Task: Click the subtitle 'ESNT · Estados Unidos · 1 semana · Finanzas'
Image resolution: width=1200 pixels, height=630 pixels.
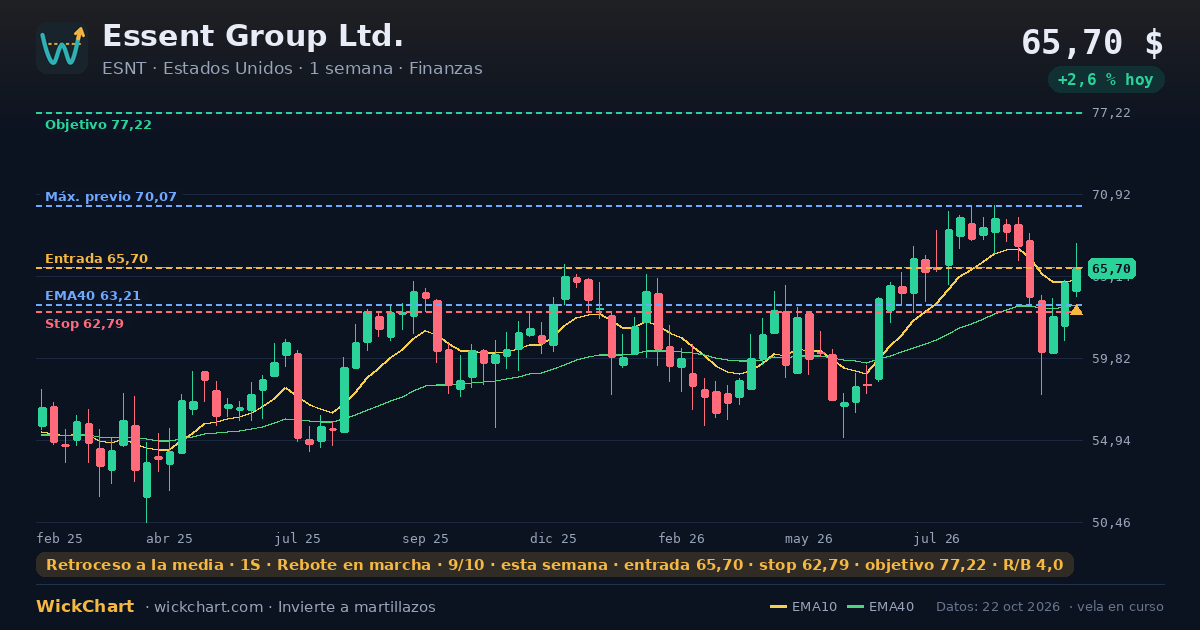Action: coord(292,68)
